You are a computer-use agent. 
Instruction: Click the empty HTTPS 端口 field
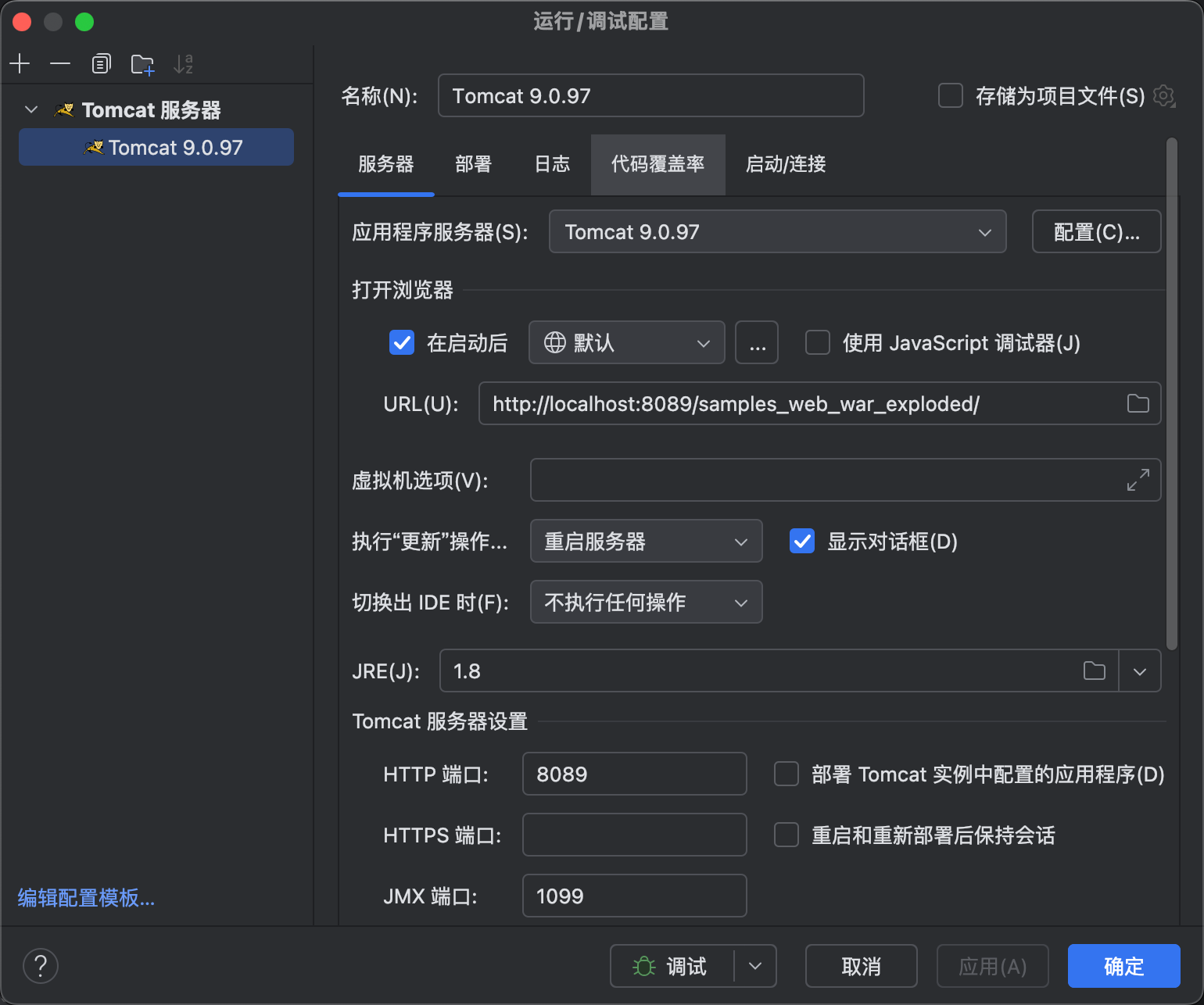click(x=635, y=835)
